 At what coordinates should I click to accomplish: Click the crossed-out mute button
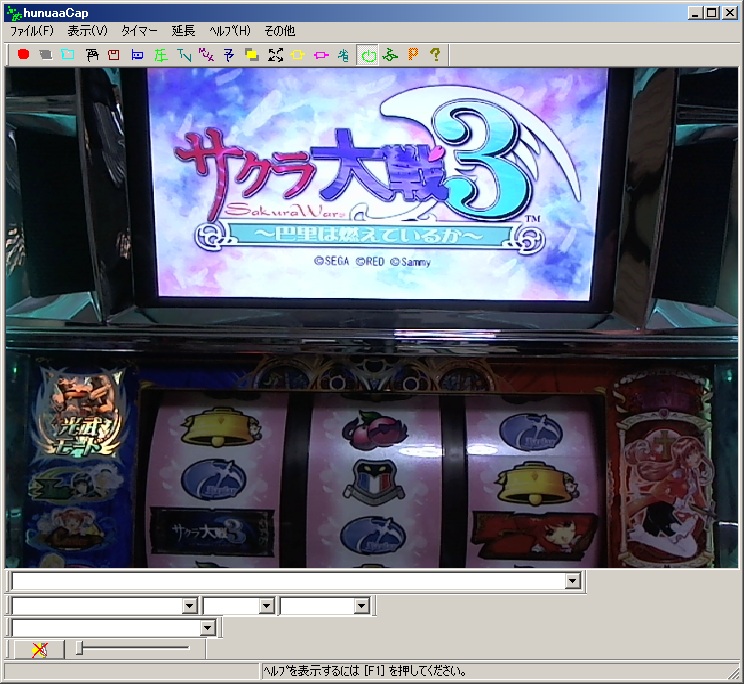[39, 649]
